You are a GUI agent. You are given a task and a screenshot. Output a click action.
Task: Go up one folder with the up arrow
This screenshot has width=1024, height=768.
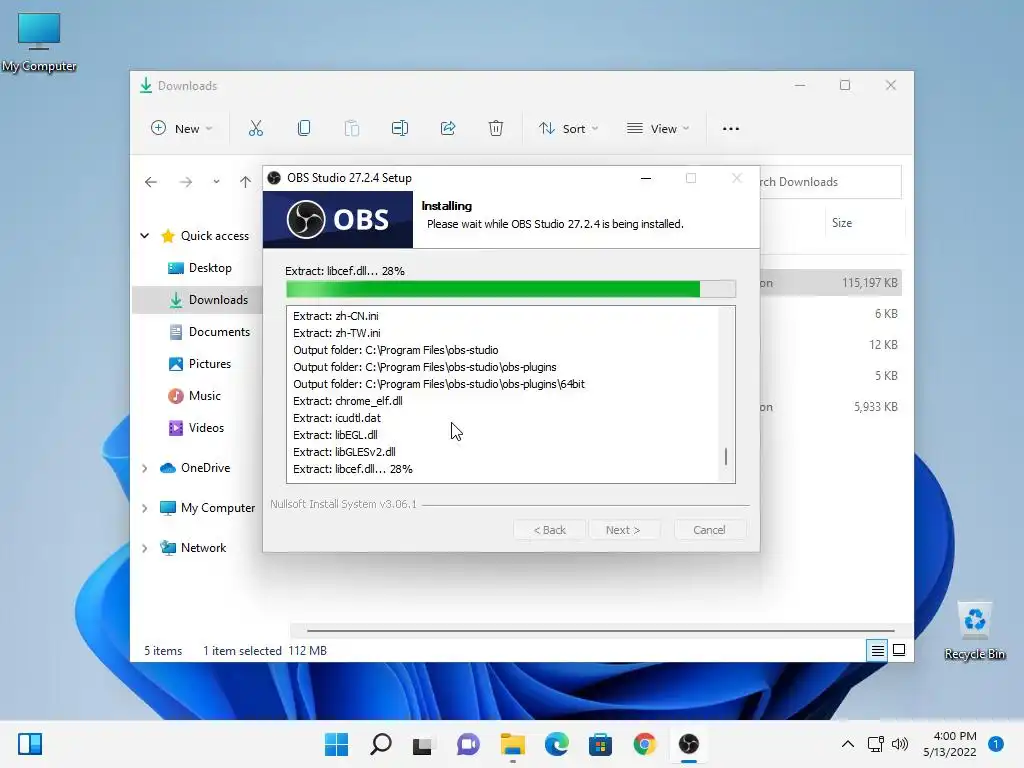[x=245, y=182]
